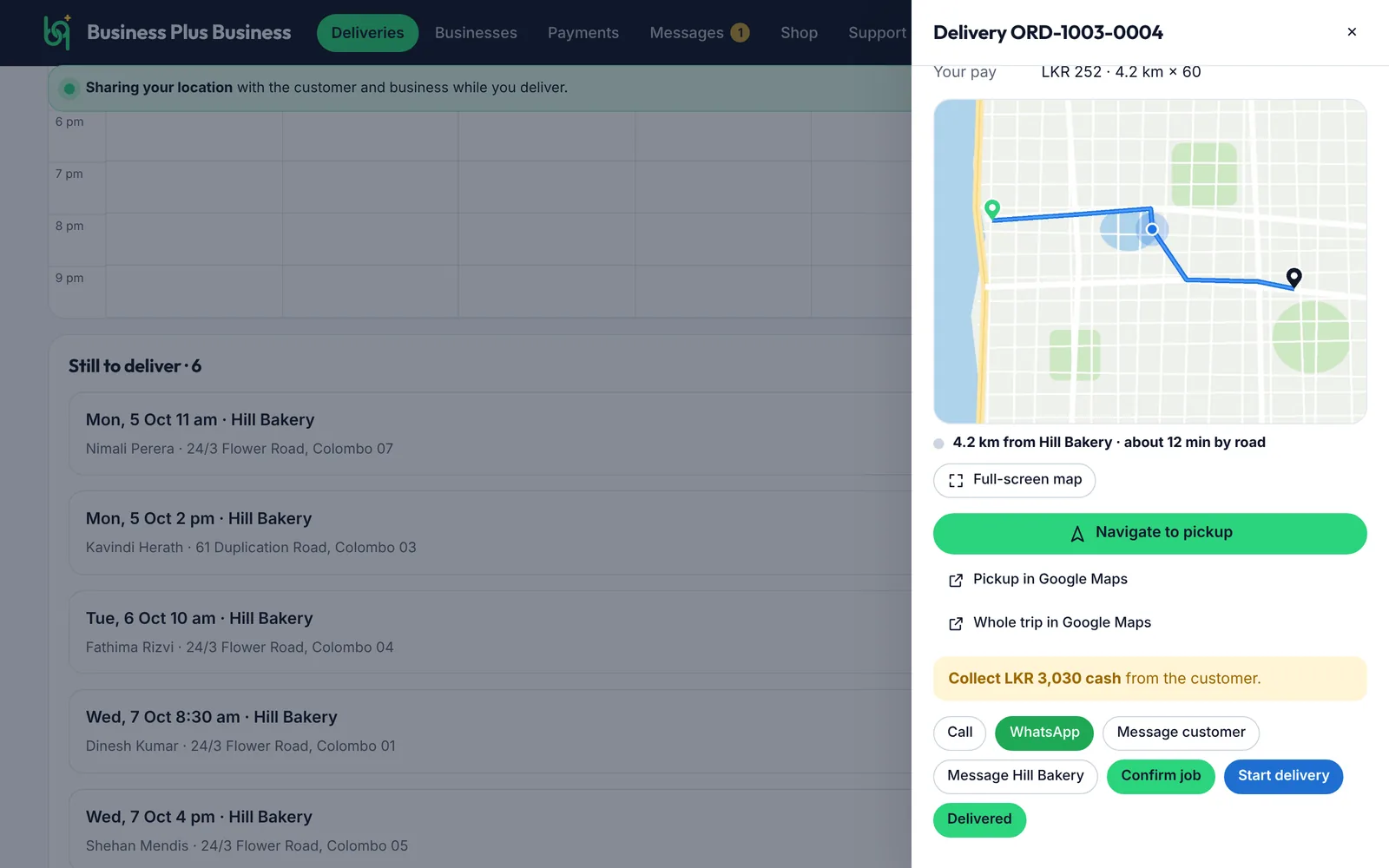
Task: Click the Messages badge showing 1
Action: pos(740,33)
